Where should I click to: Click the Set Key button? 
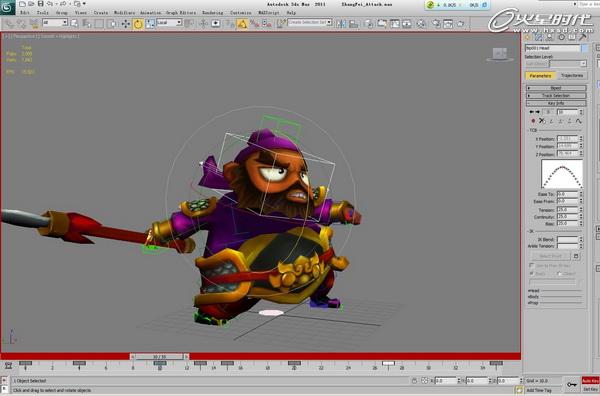pos(590,389)
